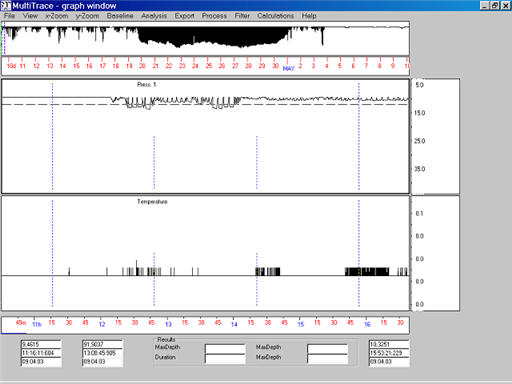Close the MultiTrace graph window
The width and height of the screenshot is (512, 384).
505,5
